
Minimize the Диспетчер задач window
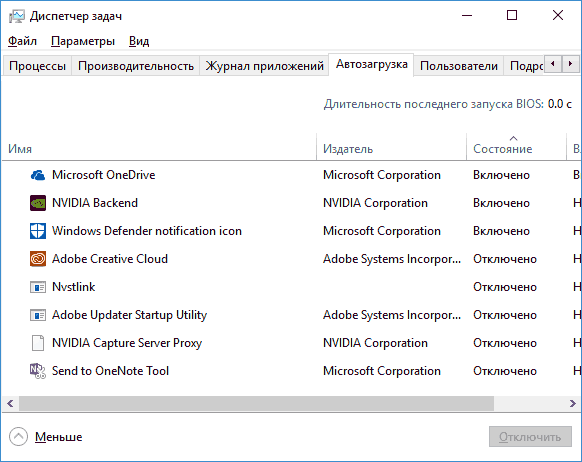(x=467, y=15)
